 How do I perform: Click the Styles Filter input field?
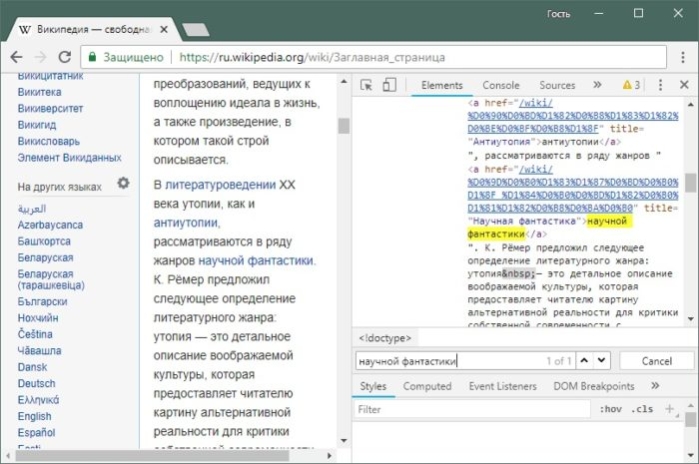pos(473,409)
